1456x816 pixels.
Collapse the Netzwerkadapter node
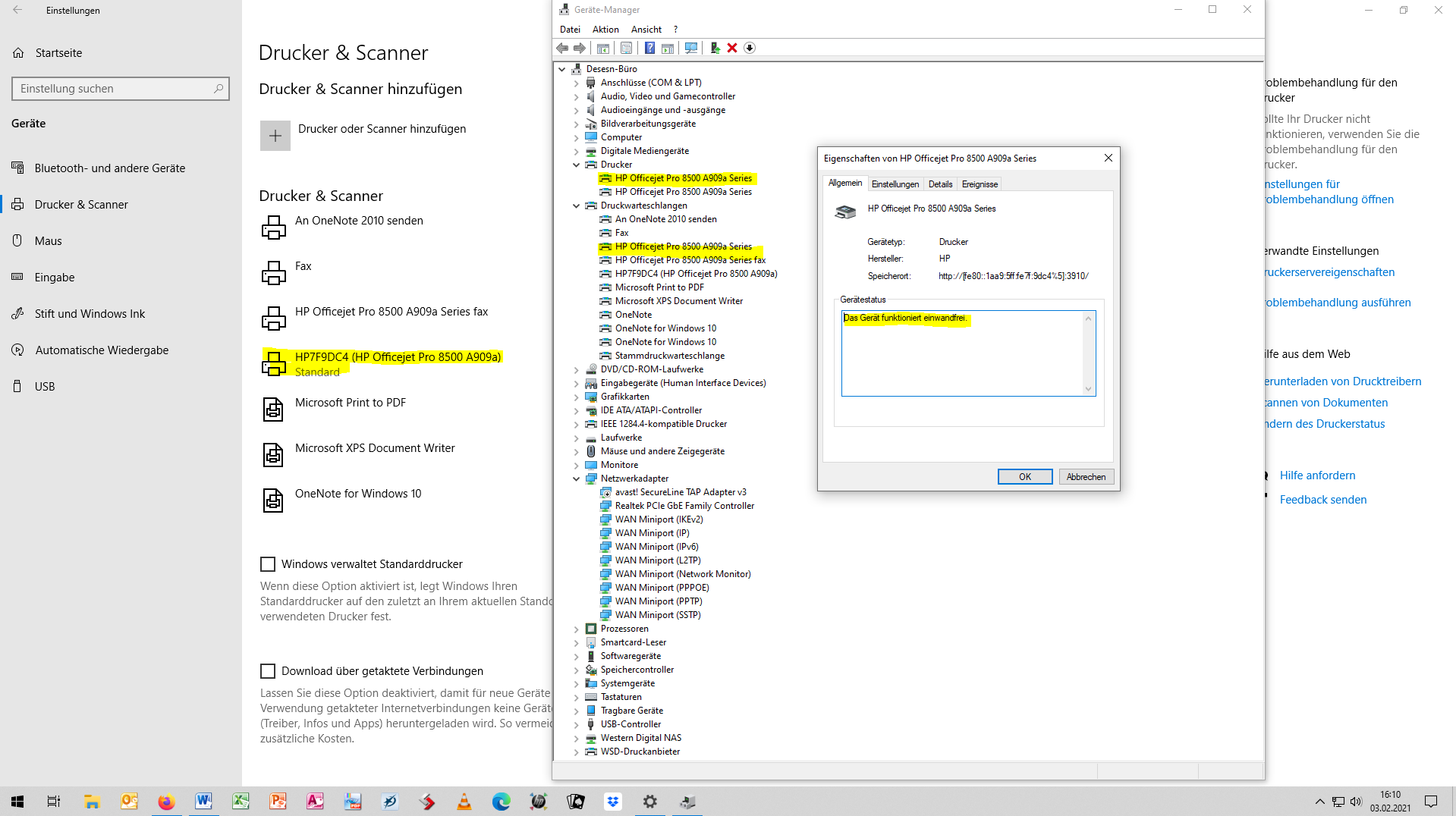coord(576,479)
